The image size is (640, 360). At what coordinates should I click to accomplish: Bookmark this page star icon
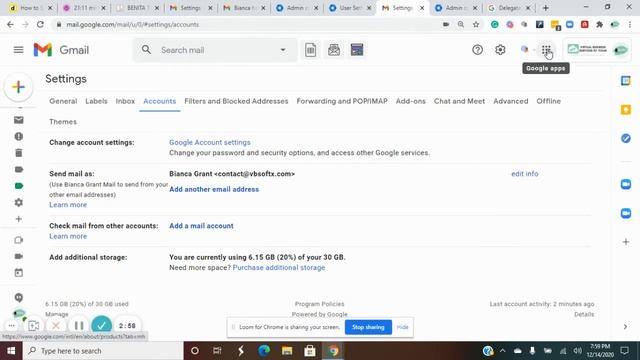click(476, 24)
